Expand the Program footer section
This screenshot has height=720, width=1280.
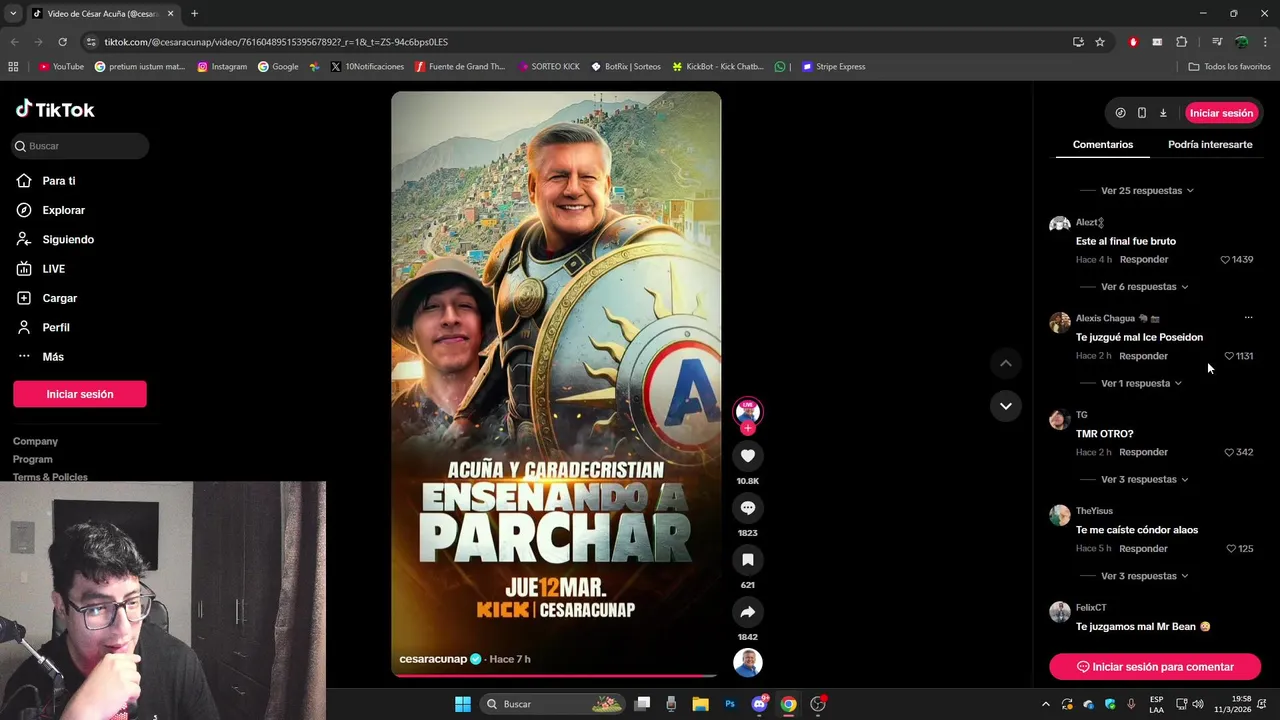tap(33, 459)
